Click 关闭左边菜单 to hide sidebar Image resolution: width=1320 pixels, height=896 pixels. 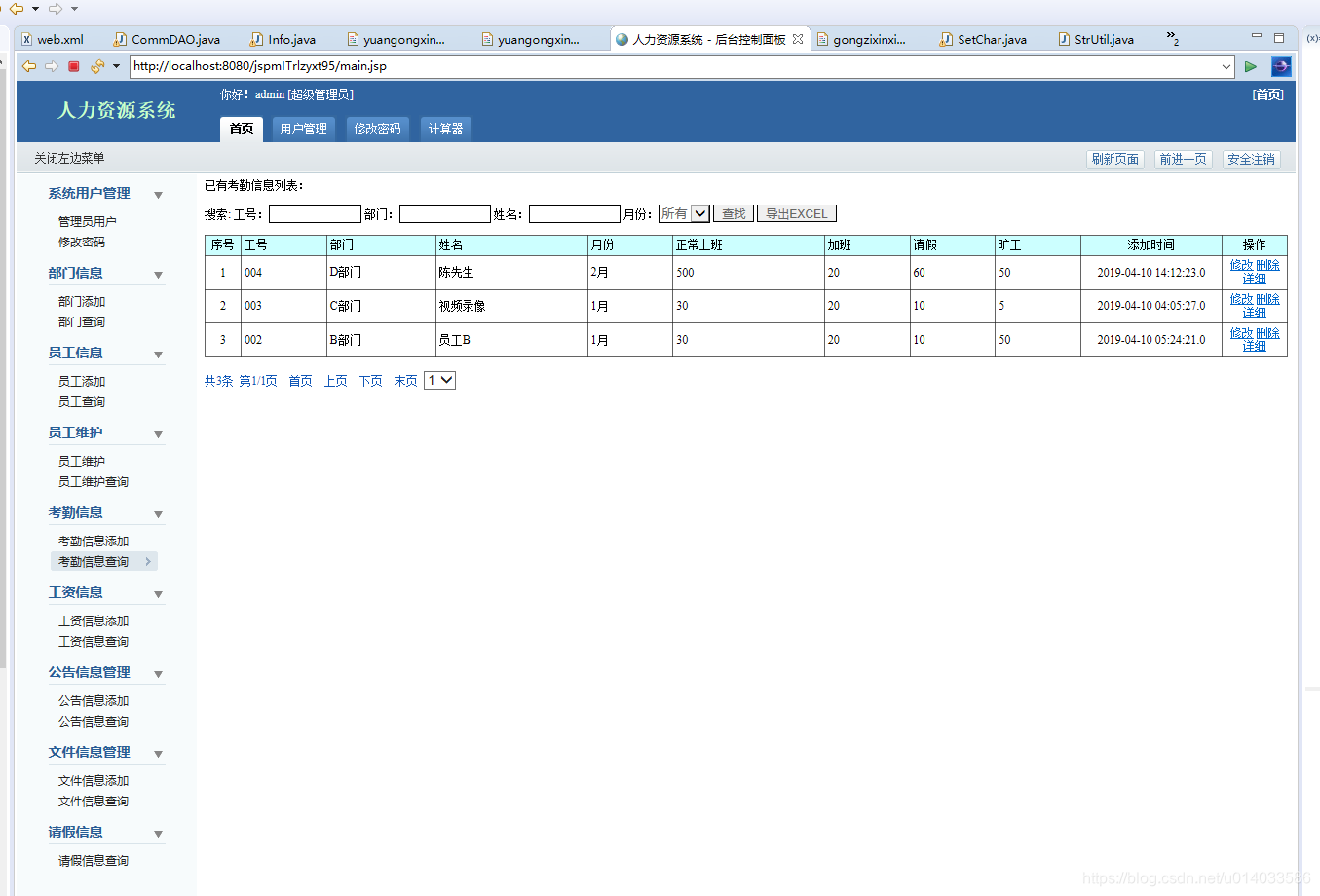click(69, 158)
